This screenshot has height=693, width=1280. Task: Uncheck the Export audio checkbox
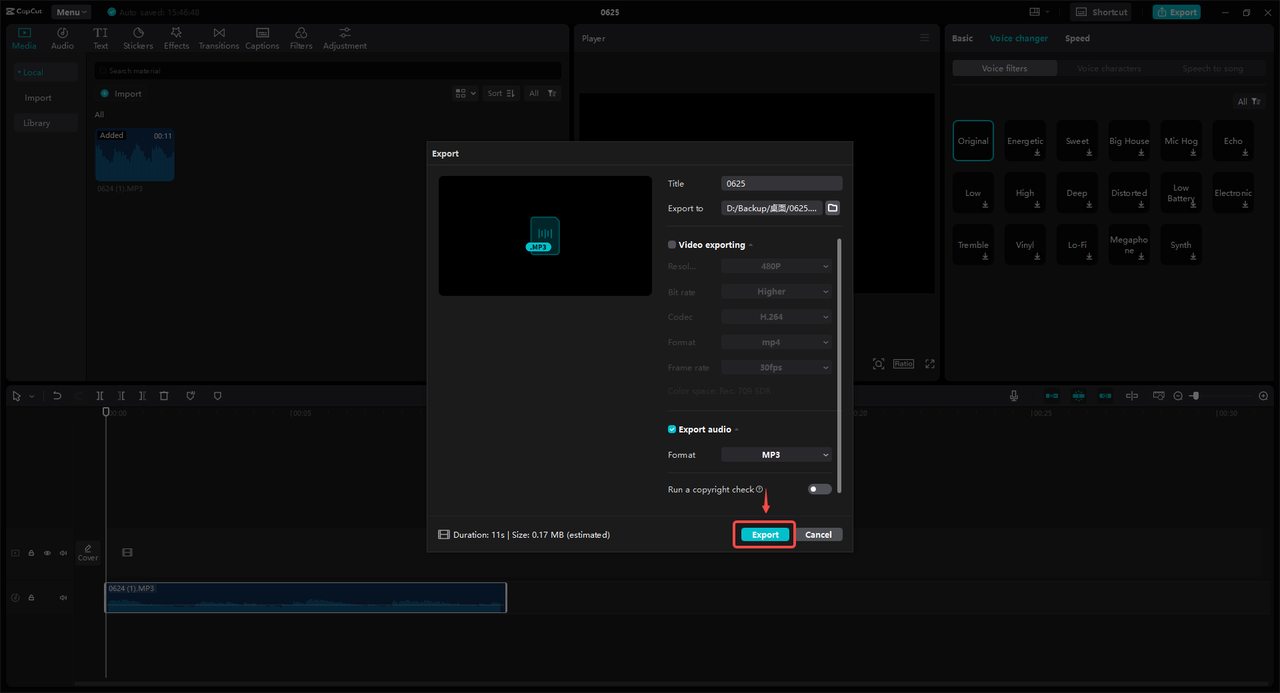[672, 429]
